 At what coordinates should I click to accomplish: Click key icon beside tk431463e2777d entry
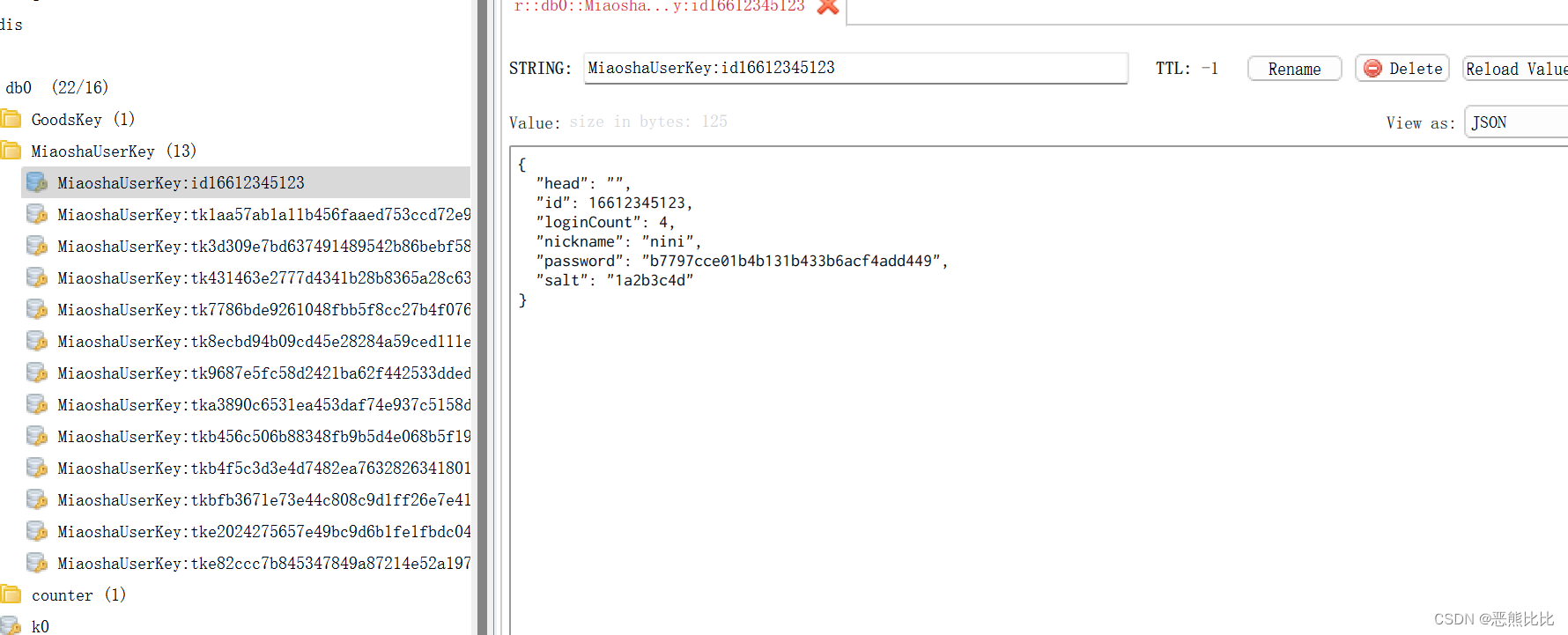[x=37, y=277]
